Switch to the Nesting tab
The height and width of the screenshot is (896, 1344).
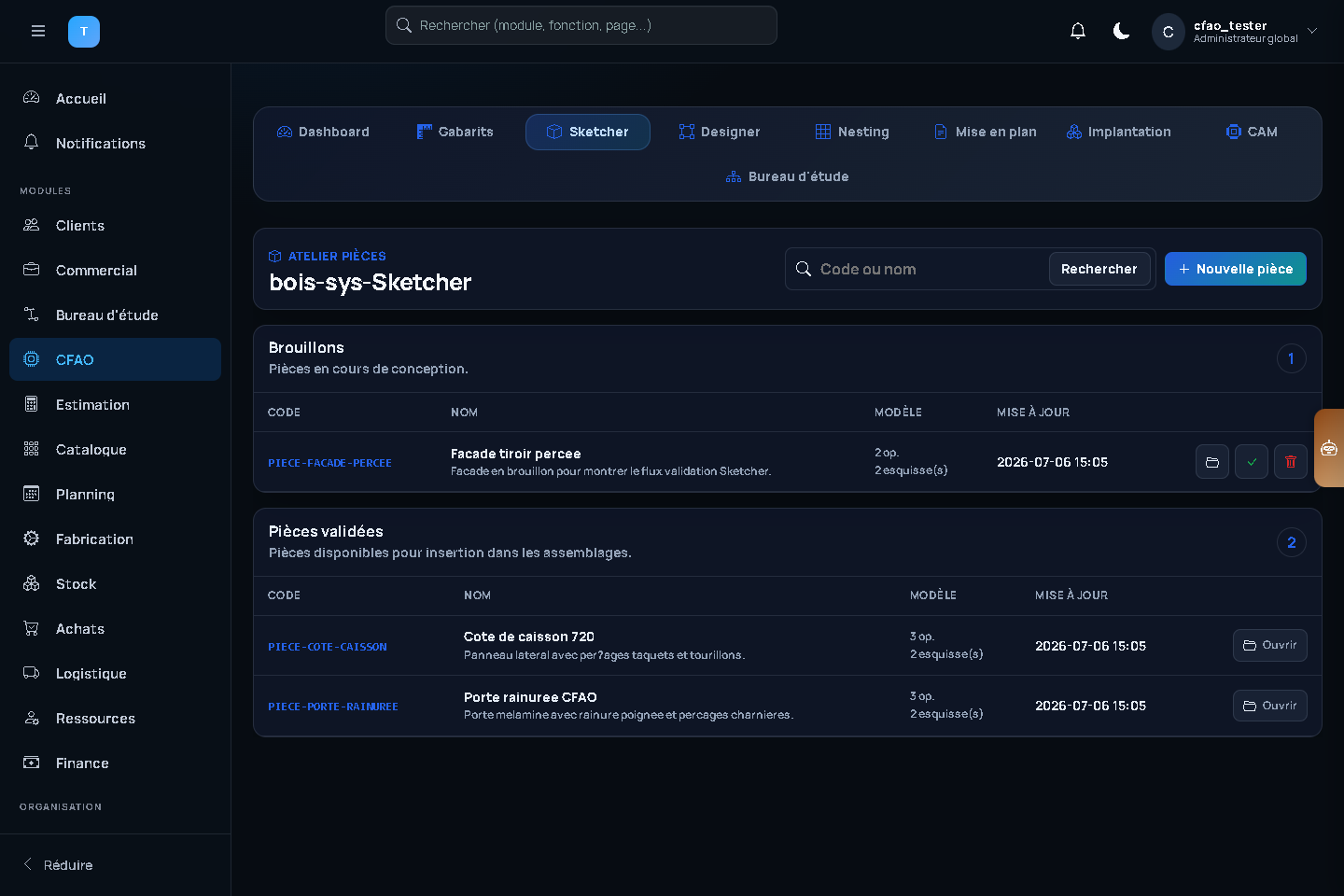[852, 132]
